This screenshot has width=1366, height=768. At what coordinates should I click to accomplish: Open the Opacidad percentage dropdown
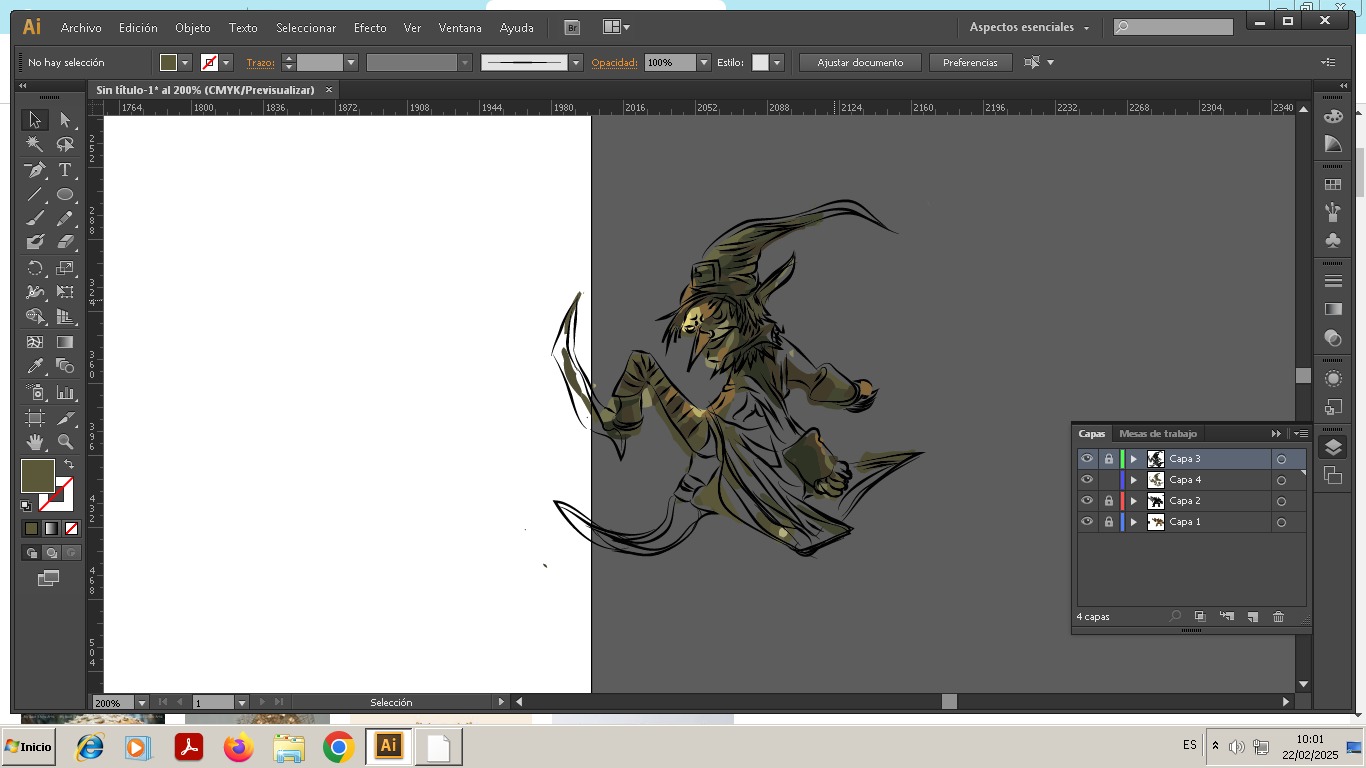click(x=704, y=62)
